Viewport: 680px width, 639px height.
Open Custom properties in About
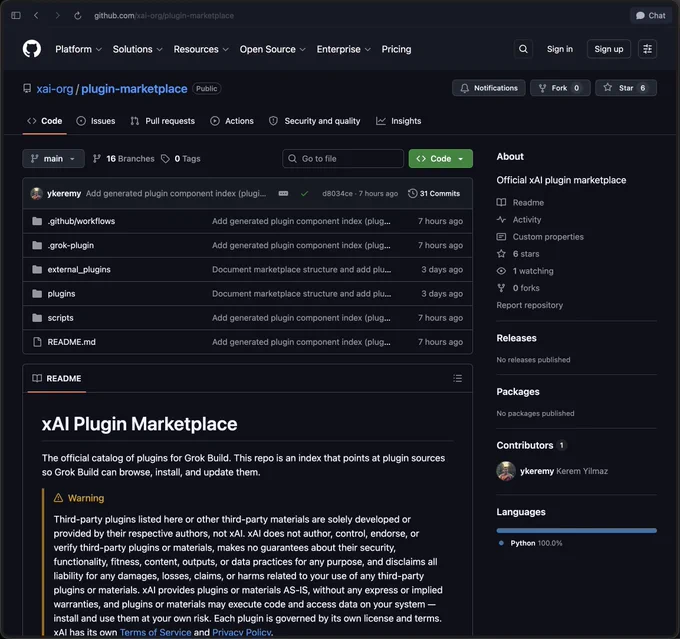point(540,237)
